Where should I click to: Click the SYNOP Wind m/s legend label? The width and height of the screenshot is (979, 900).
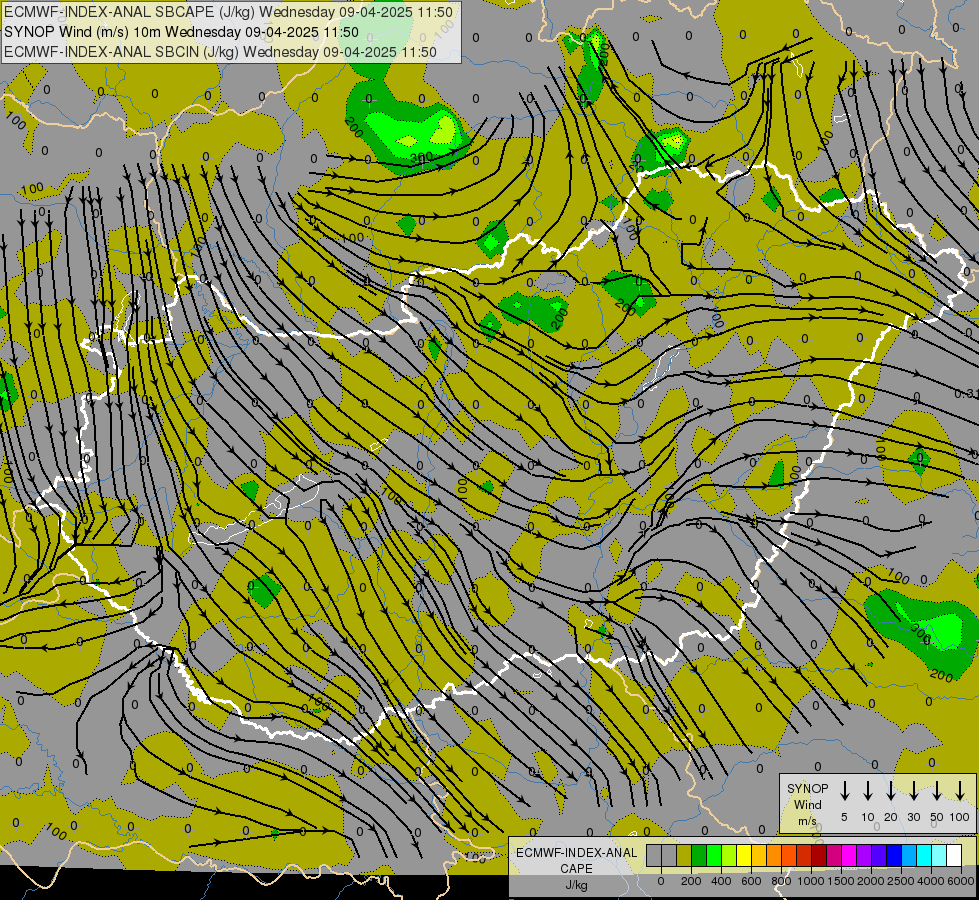(807, 804)
